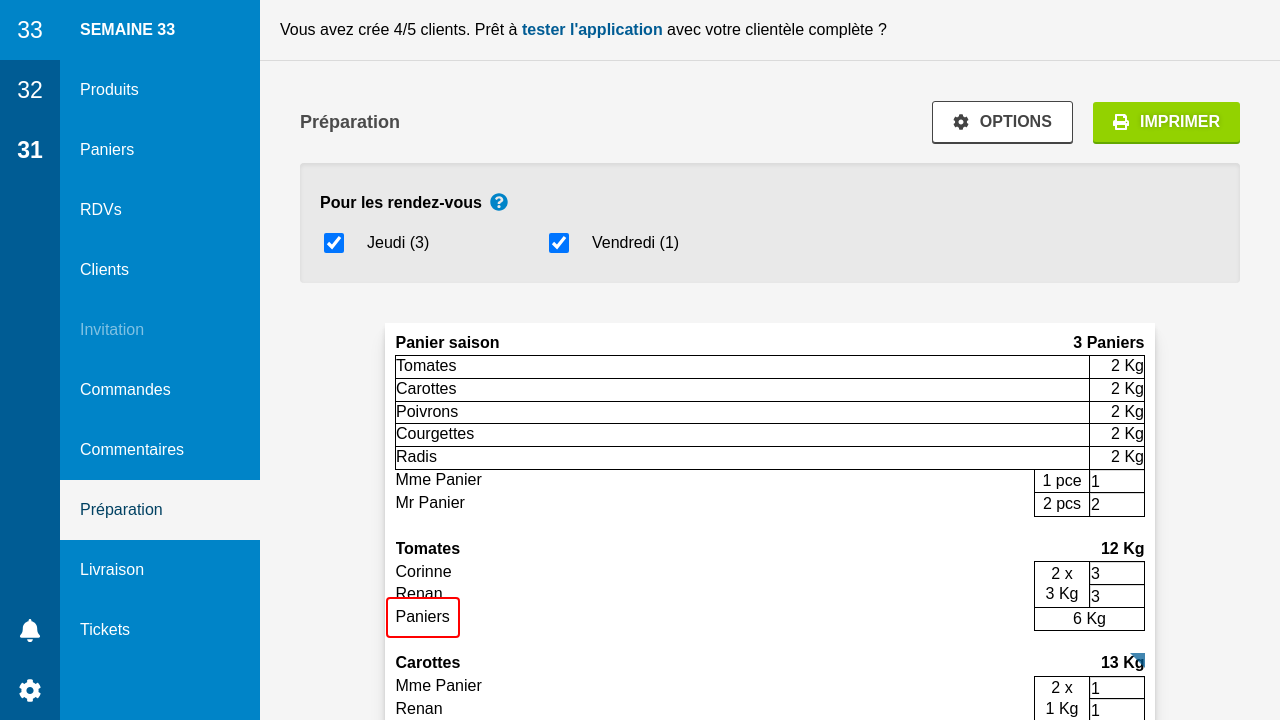The image size is (1280, 720).
Task: Navigate to Paniers section
Action: coord(107,150)
